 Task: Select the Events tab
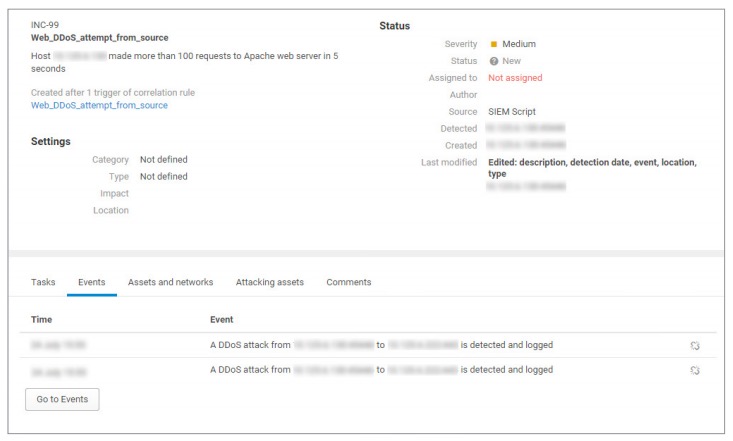point(92,282)
